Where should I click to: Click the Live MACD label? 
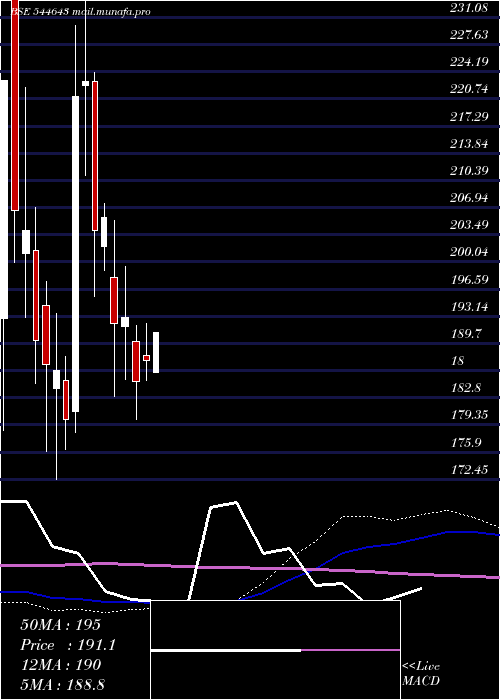(x=421, y=674)
